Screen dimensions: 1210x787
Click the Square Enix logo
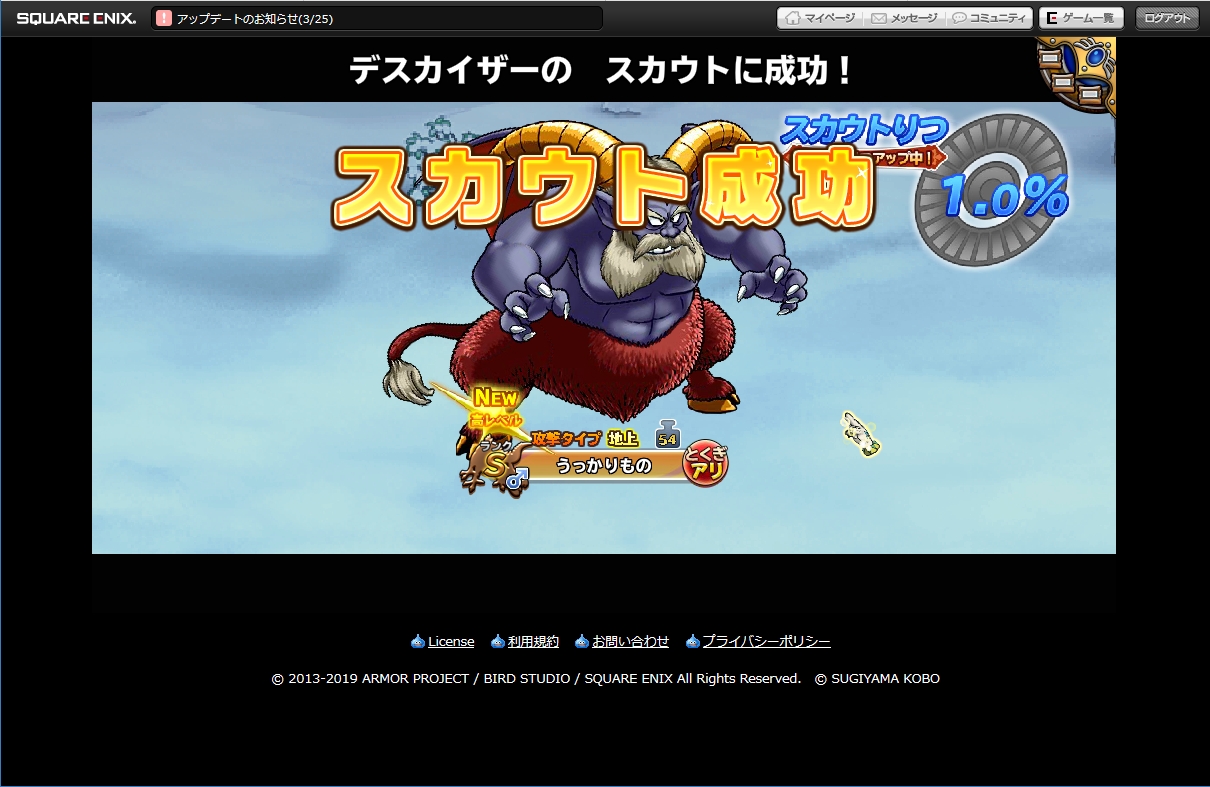pos(76,18)
